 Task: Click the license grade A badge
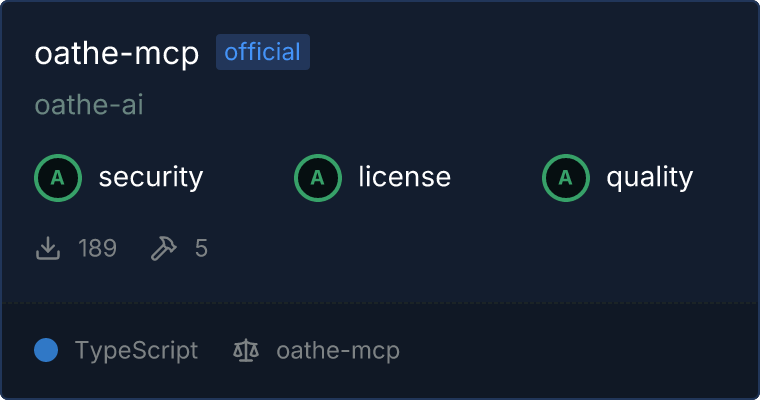[318, 178]
